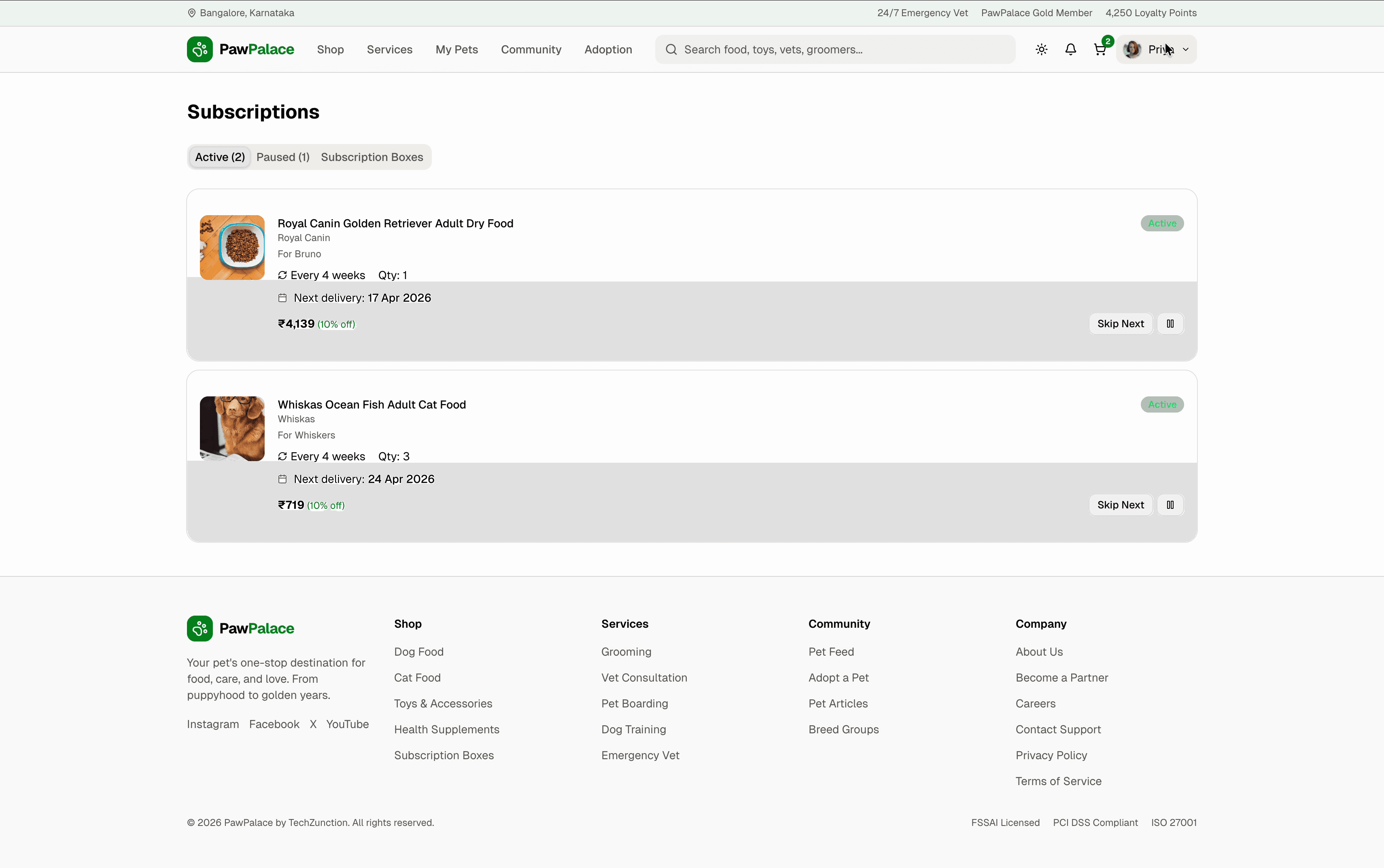Open the shopping cart with 2 items

coord(1101,49)
